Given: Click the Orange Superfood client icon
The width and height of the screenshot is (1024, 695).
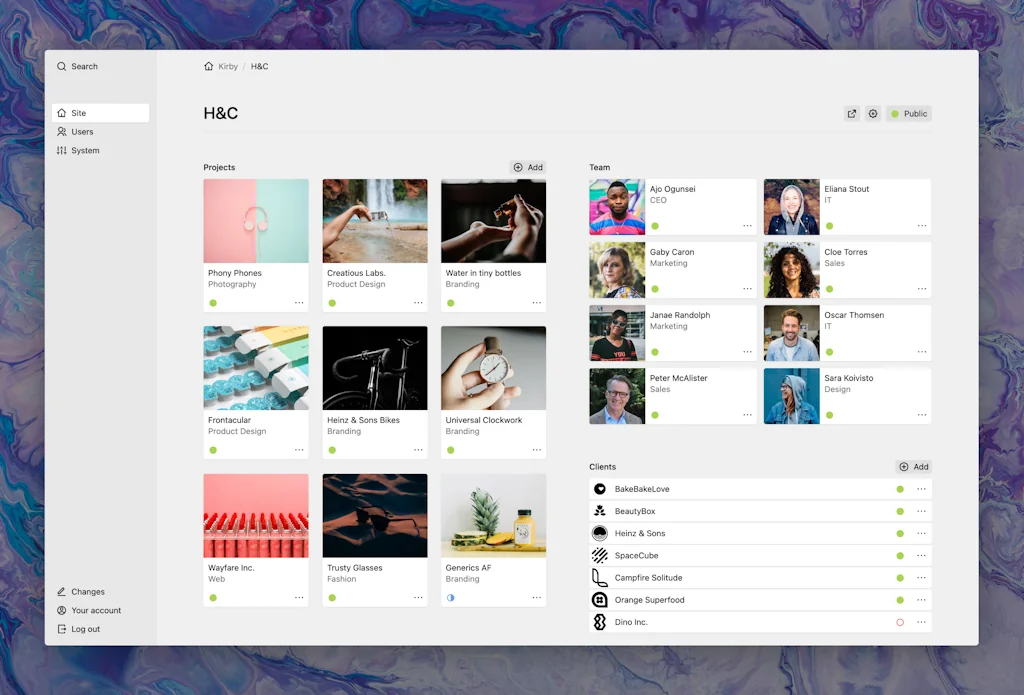Looking at the screenshot, I should [600, 600].
